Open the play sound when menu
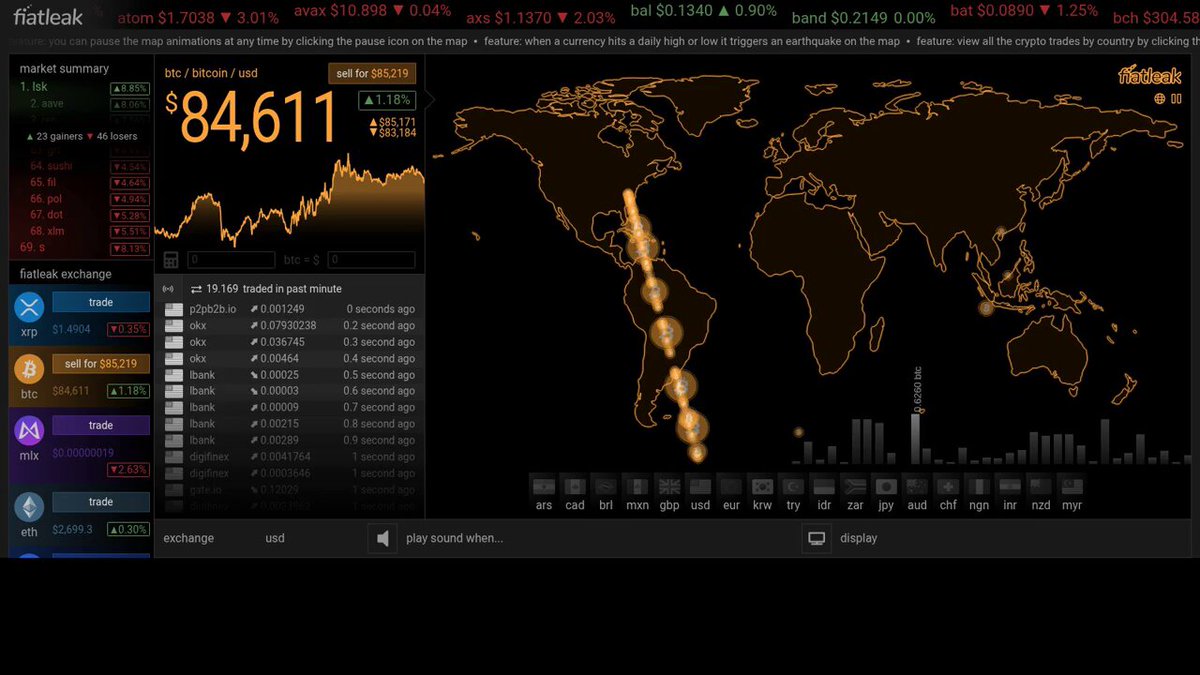This screenshot has width=1200, height=675. point(454,538)
